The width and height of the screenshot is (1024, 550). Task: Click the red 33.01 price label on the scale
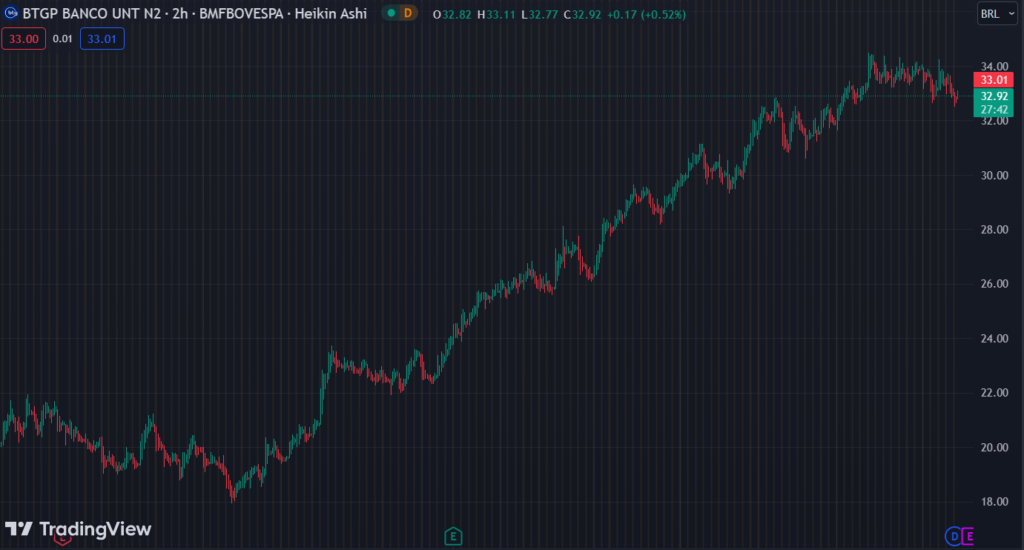tap(993, 80)
